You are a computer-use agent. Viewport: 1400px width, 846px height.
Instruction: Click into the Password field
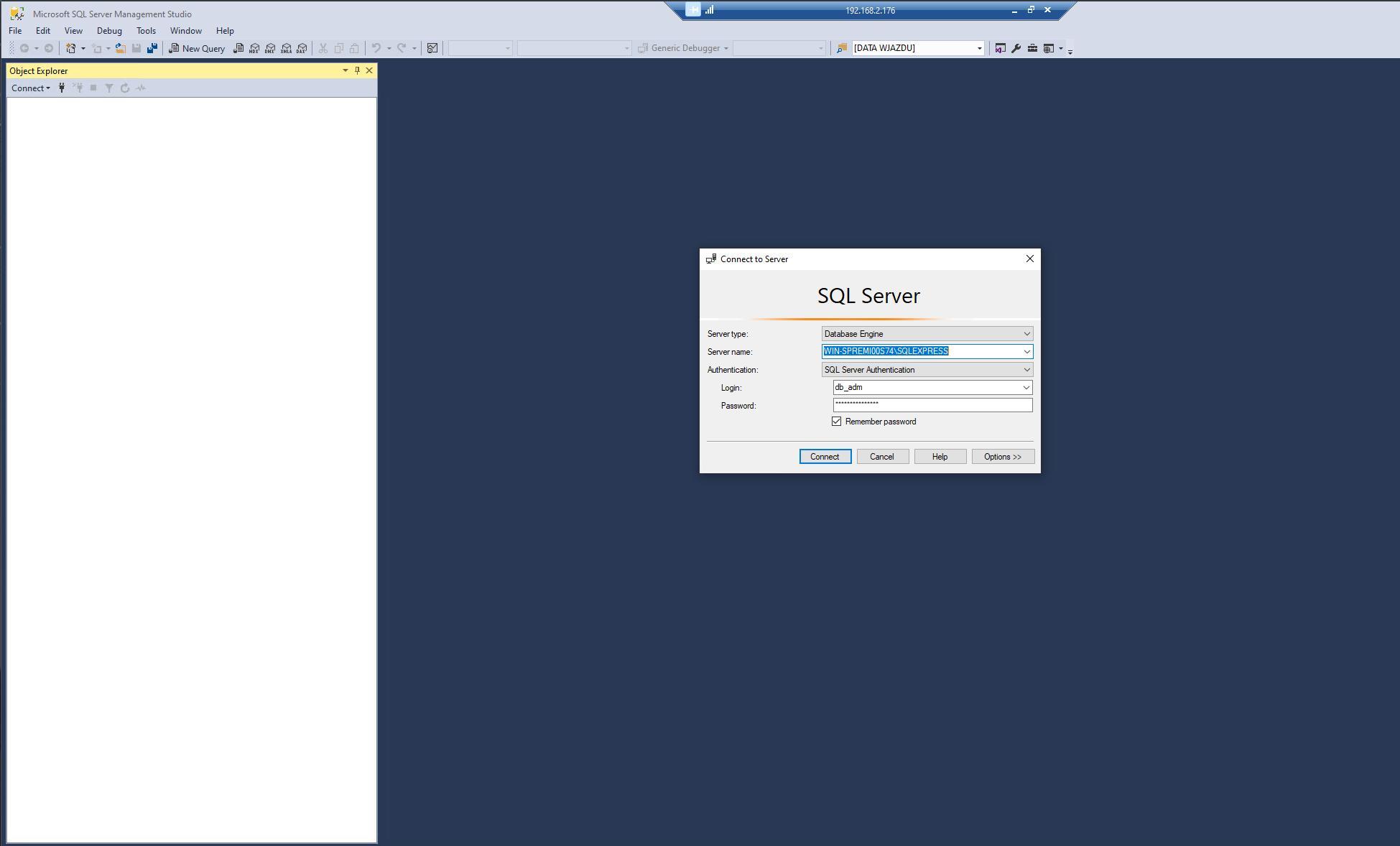932,405
